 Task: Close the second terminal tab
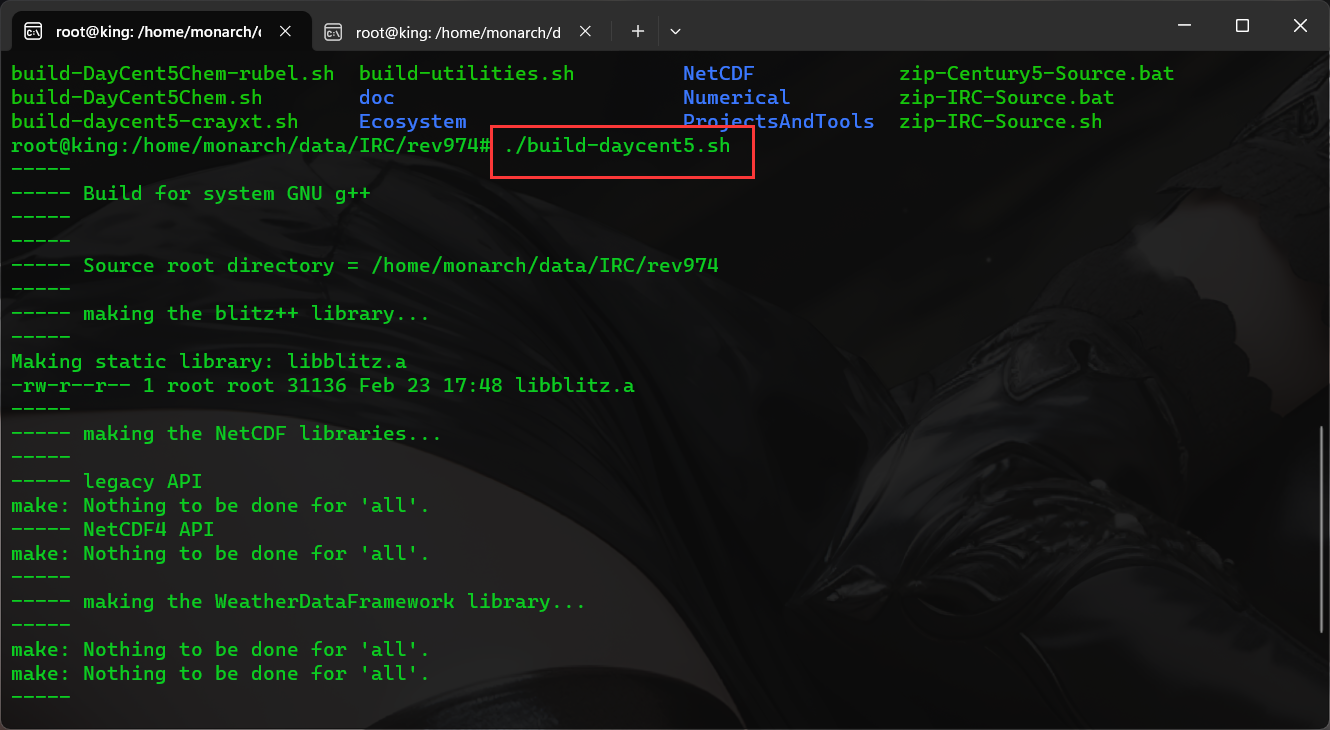585,31
